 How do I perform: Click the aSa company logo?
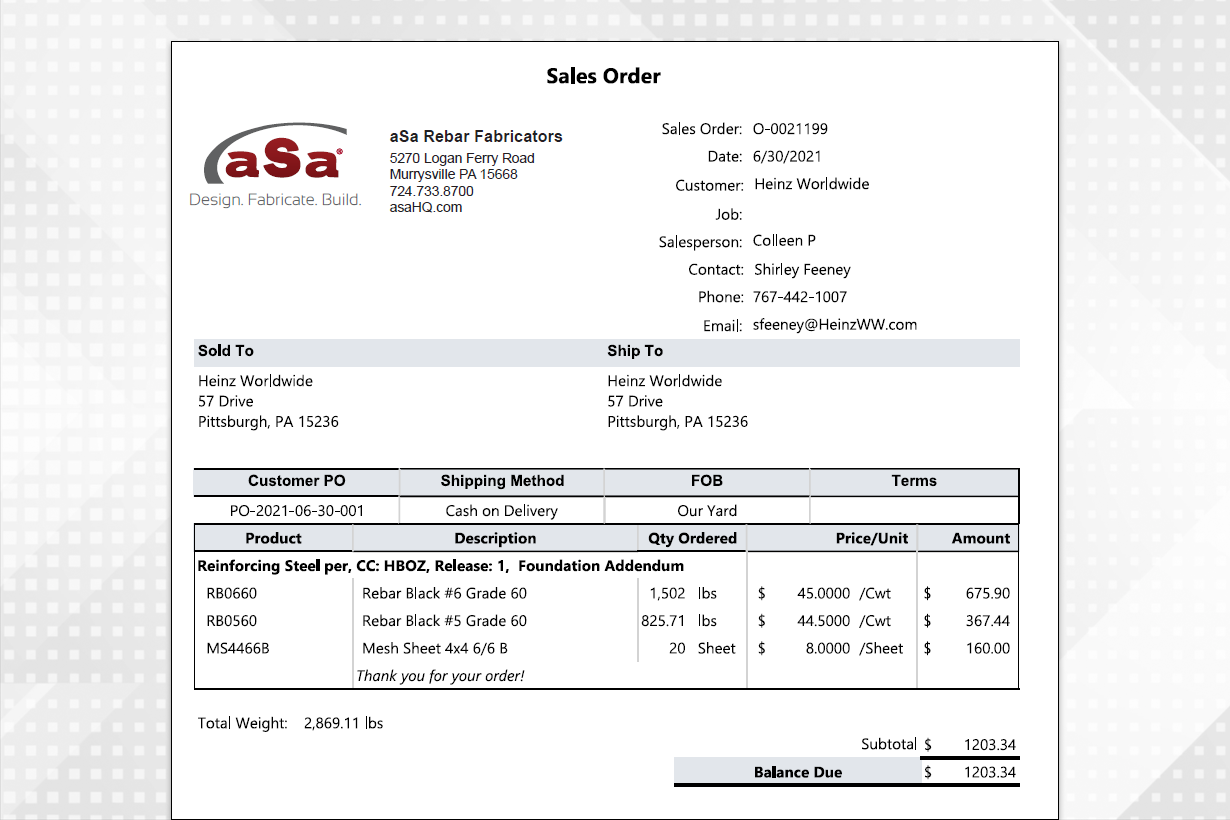coord(276,166)
